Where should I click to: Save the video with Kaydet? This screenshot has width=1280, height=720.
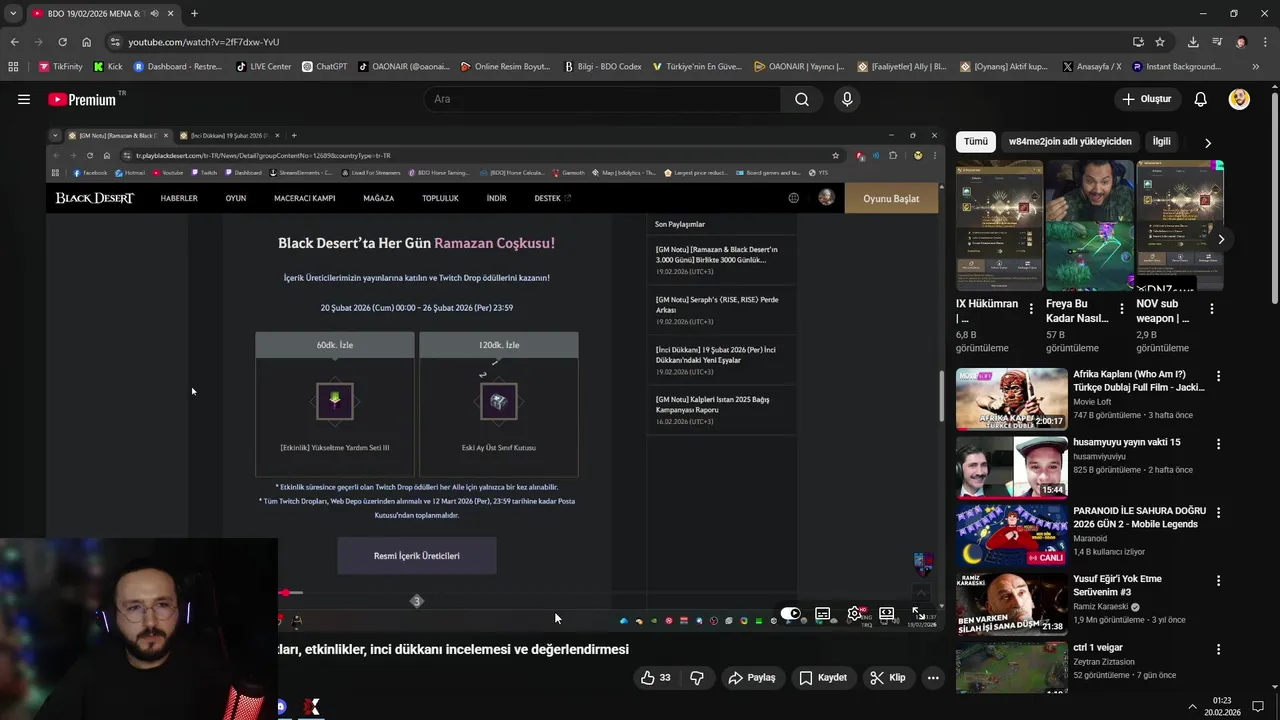click(x=823, y=678)
